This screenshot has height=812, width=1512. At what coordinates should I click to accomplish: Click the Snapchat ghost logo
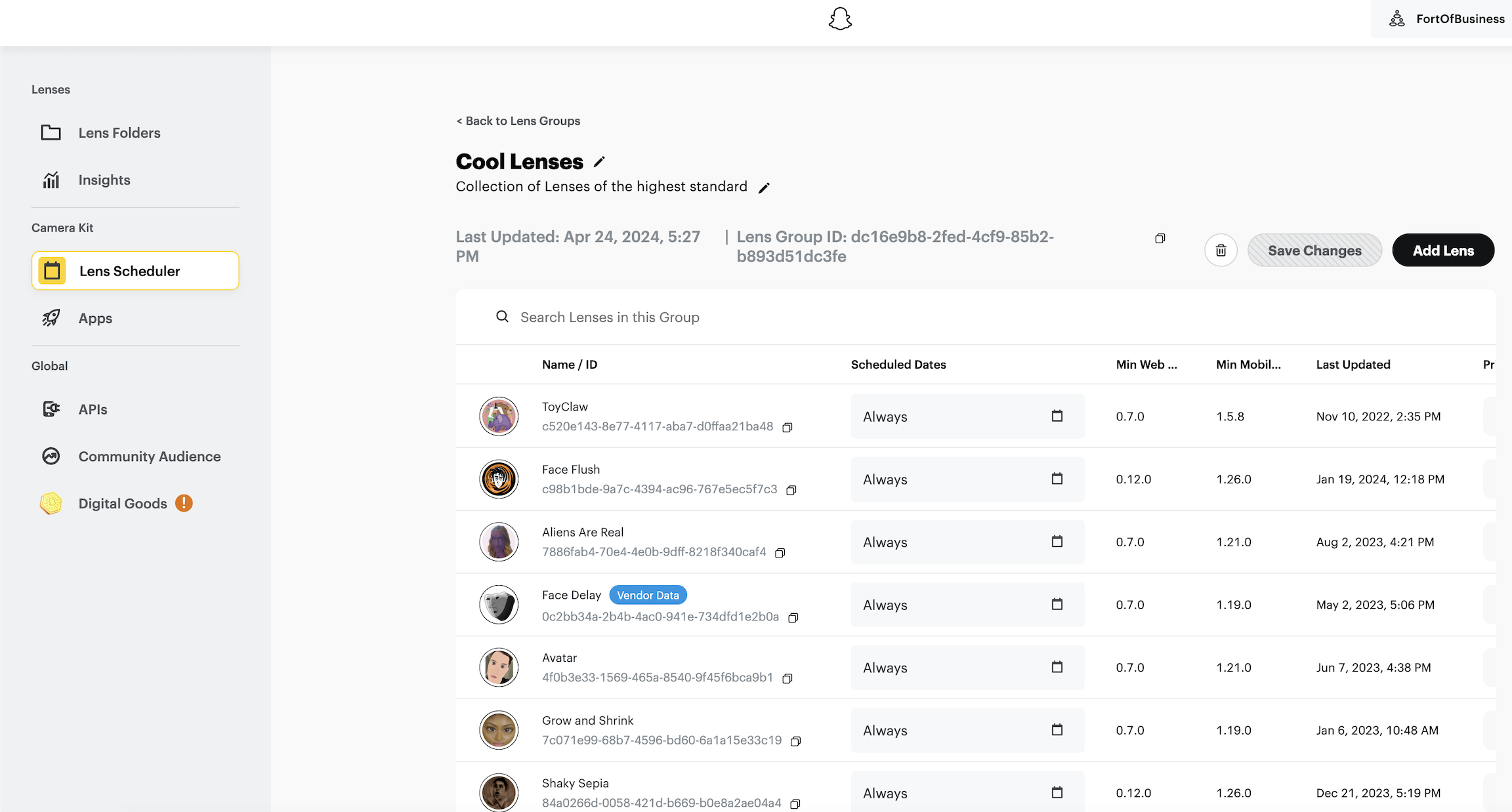[840, 19]
